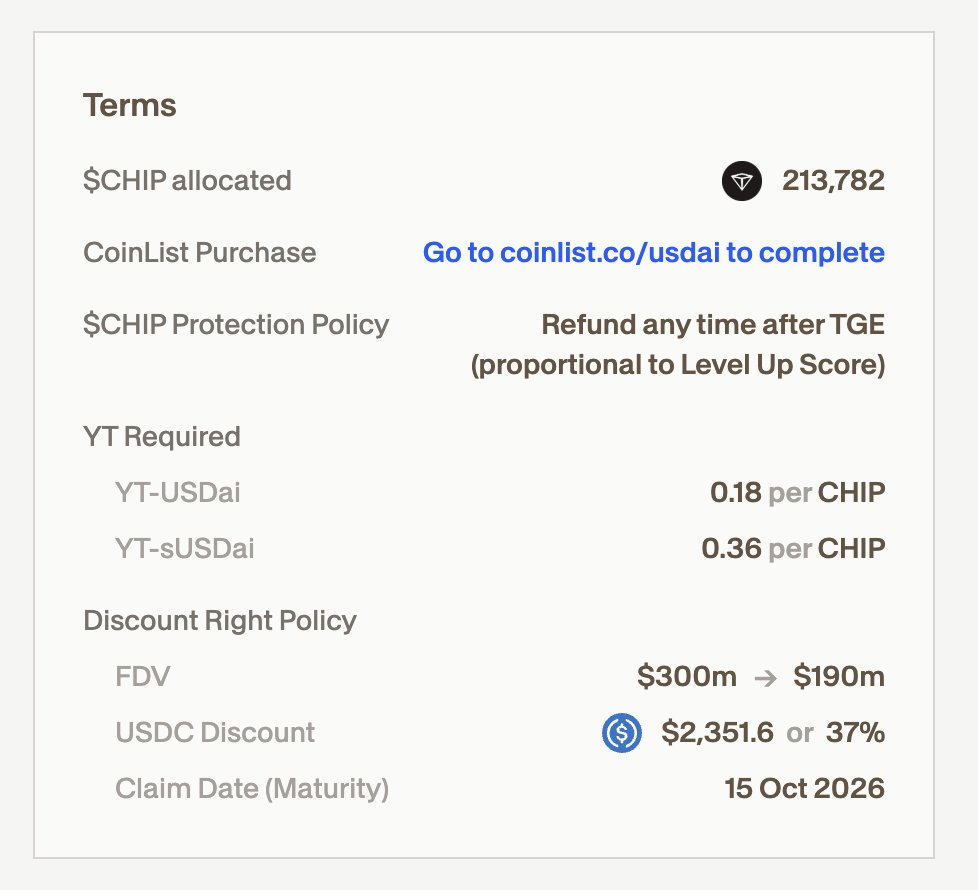Click the blue USDC coin icon
This screenshot has height=890, width=978.
(621, 733)
